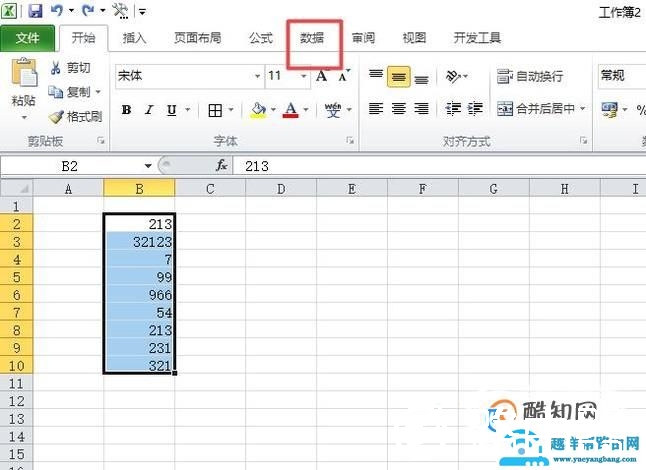
Task: Decrease indent icon
Action: 453,109
